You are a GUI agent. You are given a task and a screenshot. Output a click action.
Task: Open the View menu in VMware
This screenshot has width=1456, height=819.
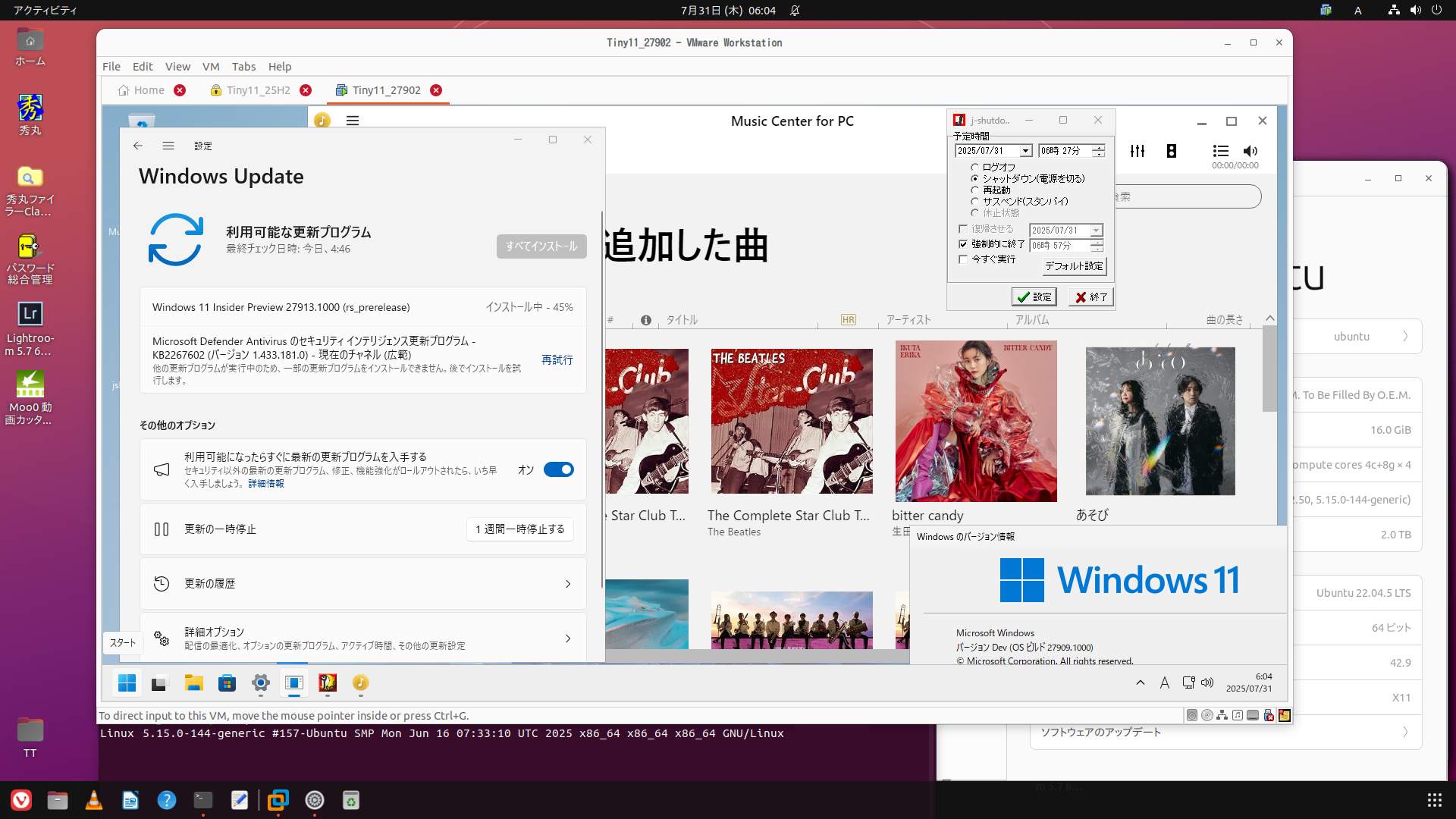(x=177, y=67)
